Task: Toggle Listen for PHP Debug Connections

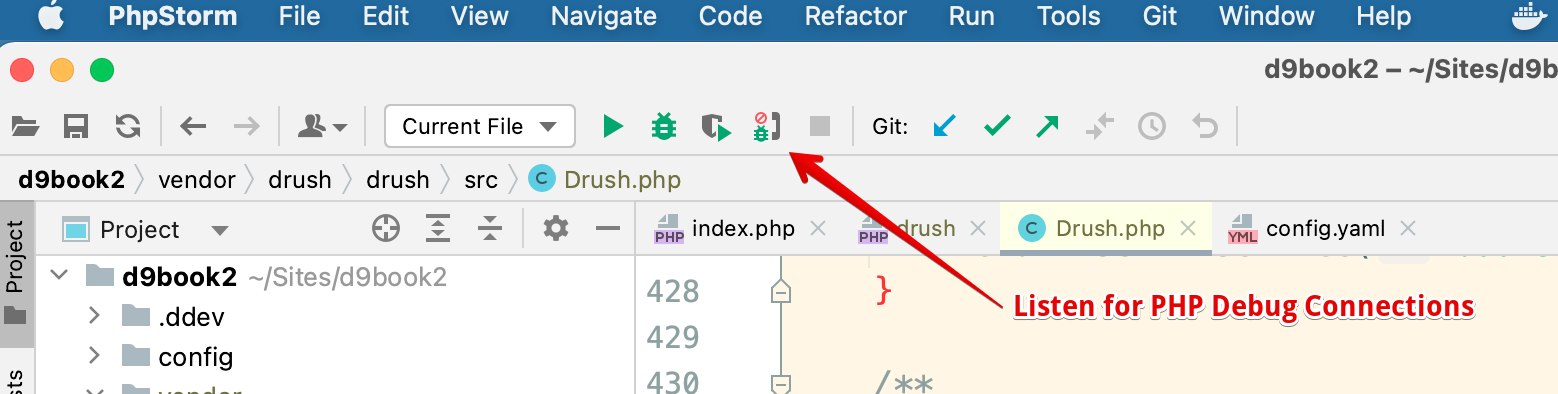Action: (x=767, y=126)
